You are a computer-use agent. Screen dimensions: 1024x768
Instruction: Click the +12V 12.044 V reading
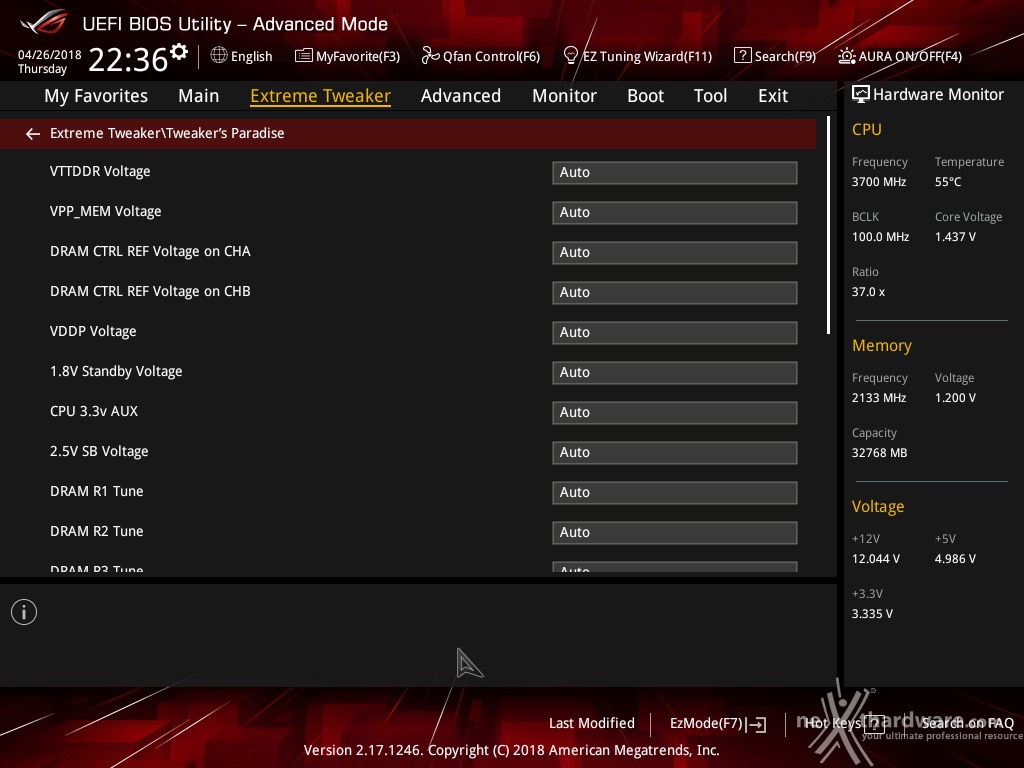(876, 559)
